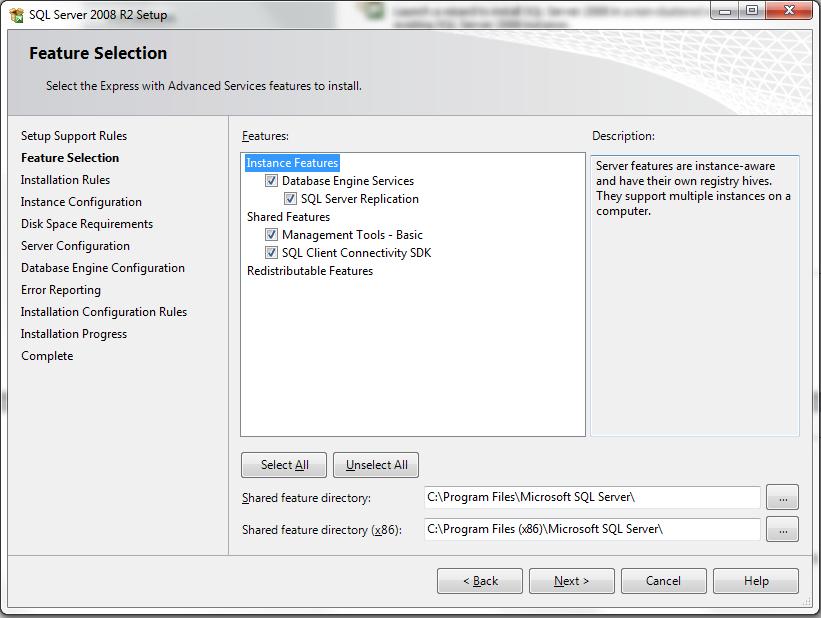Screen dimensions: 821x618
Task: Click the Select All button
Action: click(x=284, y=465)
